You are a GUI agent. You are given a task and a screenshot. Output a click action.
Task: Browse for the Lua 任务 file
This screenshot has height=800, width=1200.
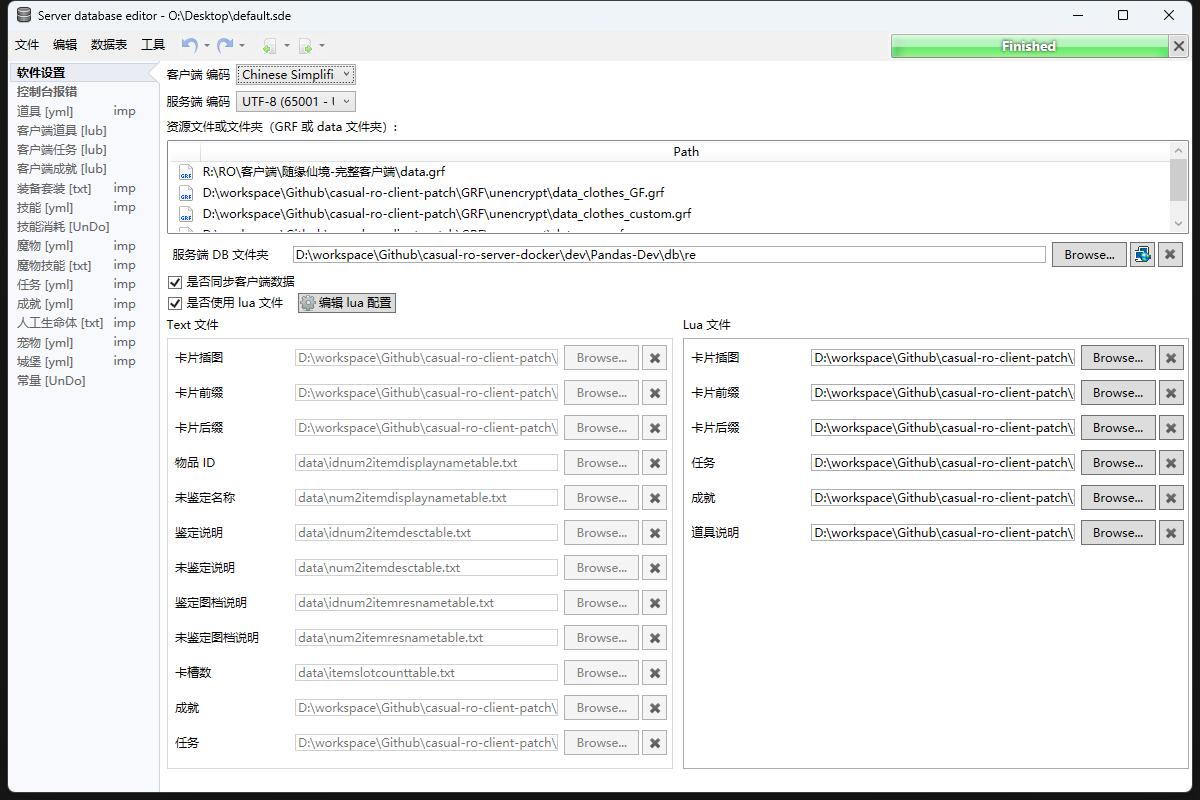click(x=1117, y=463)
